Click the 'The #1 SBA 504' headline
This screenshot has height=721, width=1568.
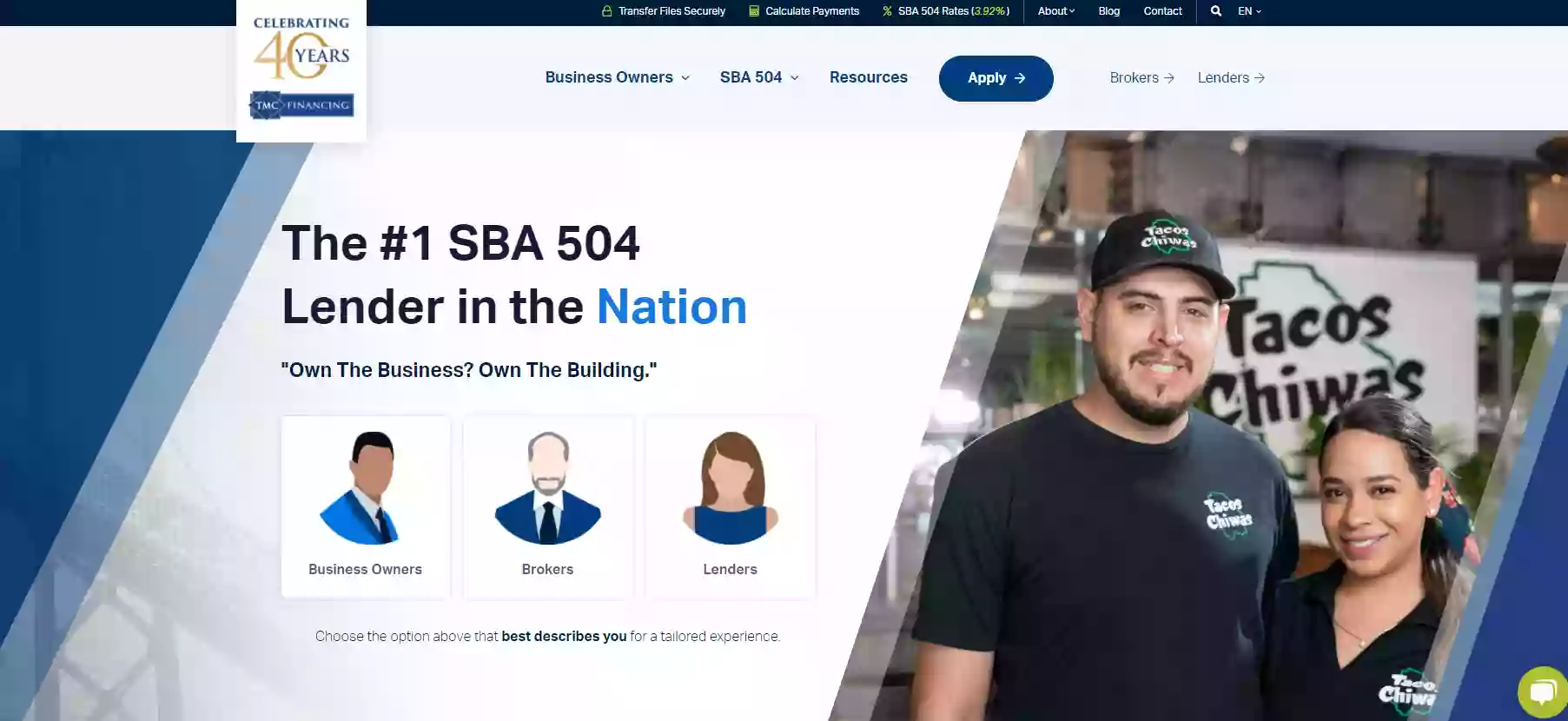pyautogui.click(x=461, y=243)
